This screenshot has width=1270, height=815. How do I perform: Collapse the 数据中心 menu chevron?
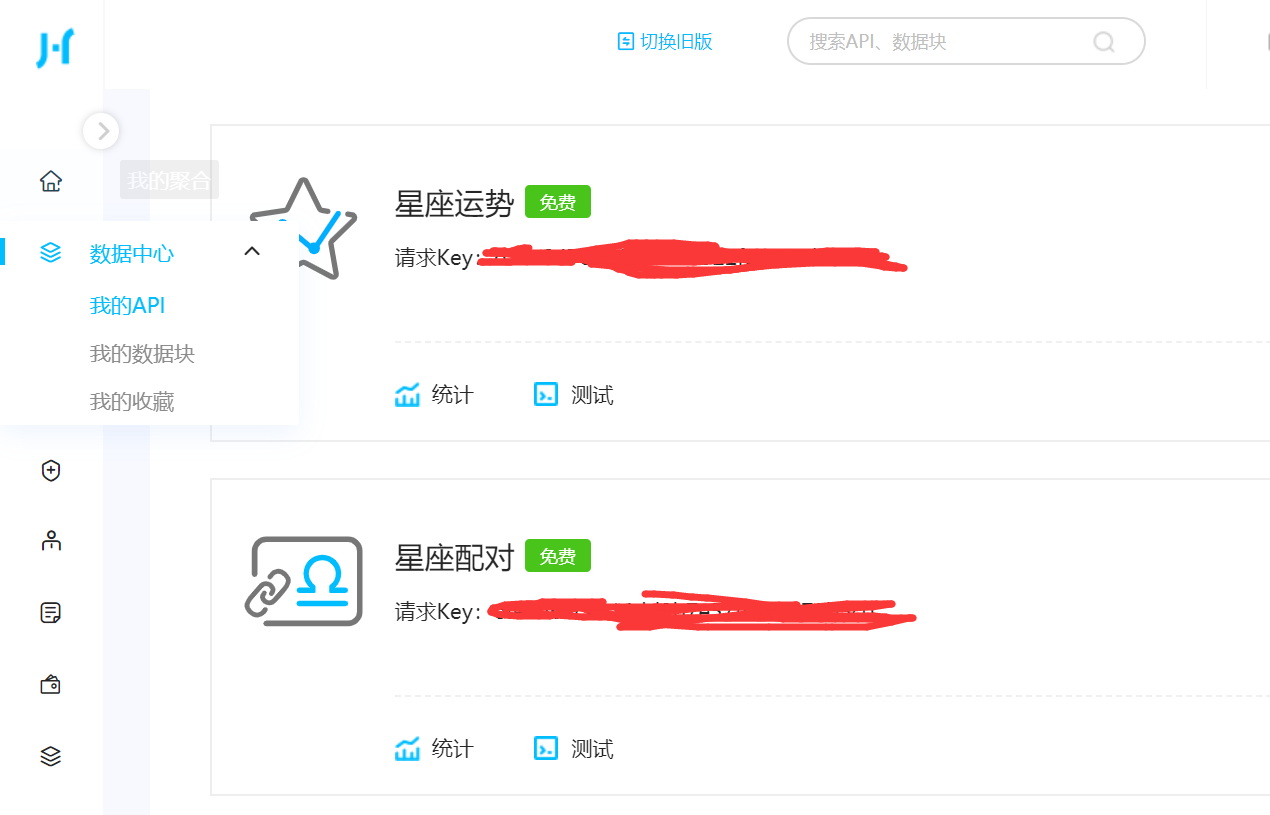tap(252, 252)
